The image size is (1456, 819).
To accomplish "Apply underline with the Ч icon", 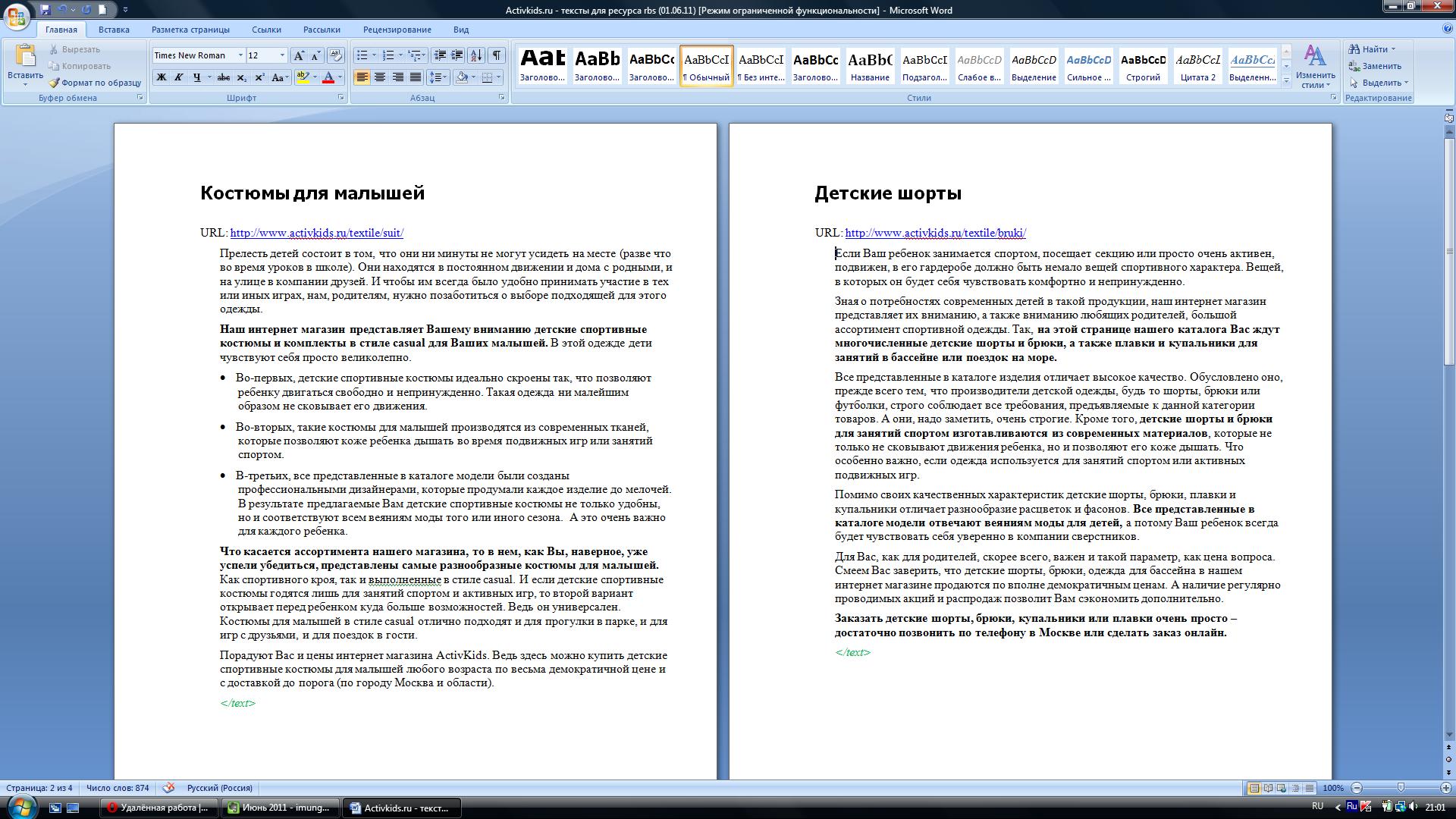I will (195, 77).
